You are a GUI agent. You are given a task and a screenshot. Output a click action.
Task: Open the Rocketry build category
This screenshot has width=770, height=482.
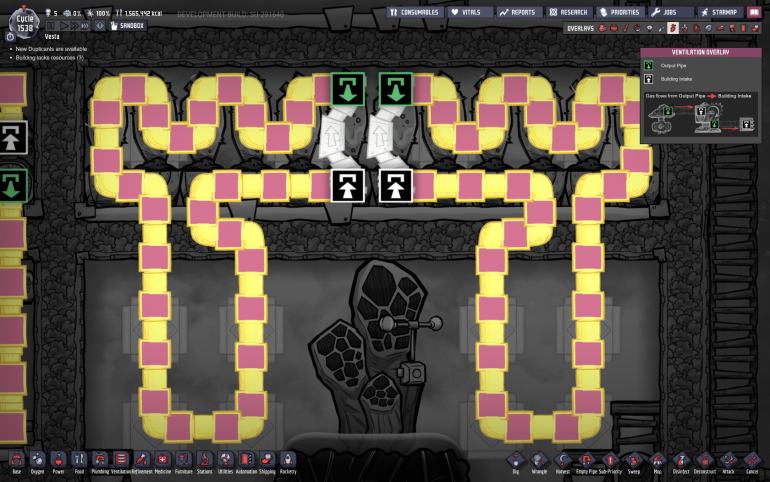288,463
